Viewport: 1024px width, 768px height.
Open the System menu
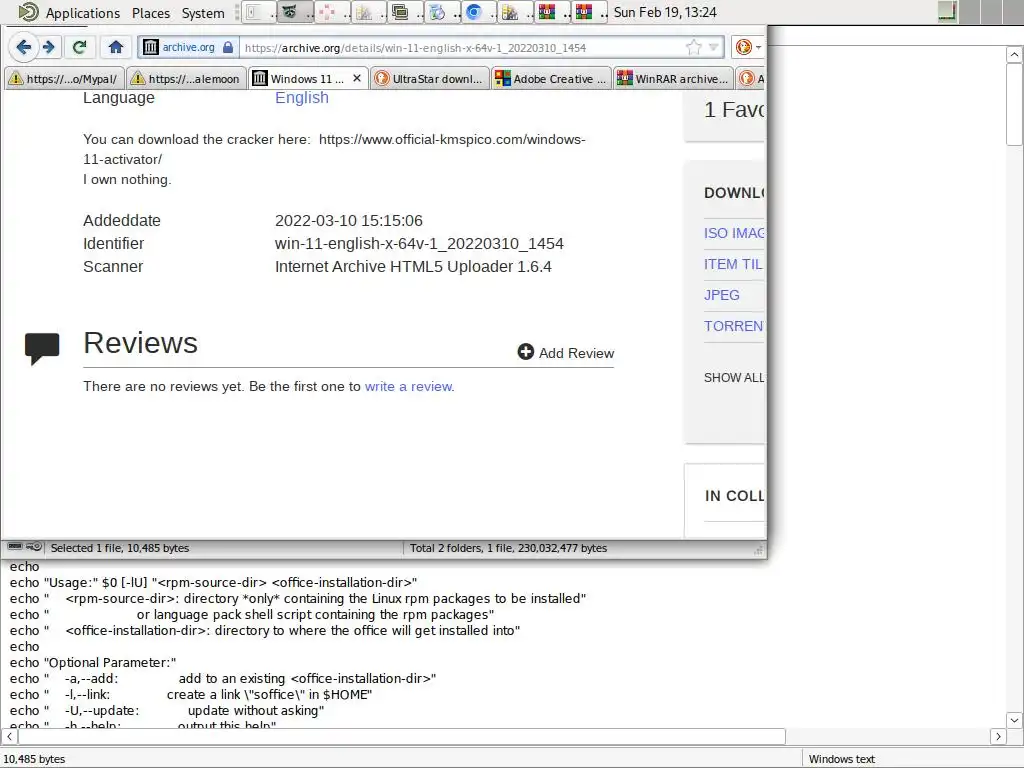[x=203, y=13]
